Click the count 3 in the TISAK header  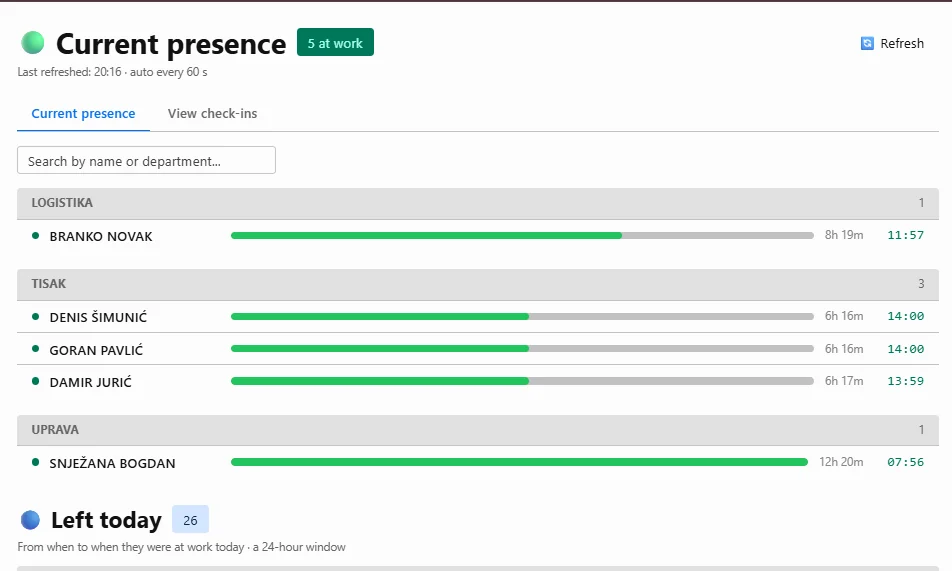tap(921, 284)
